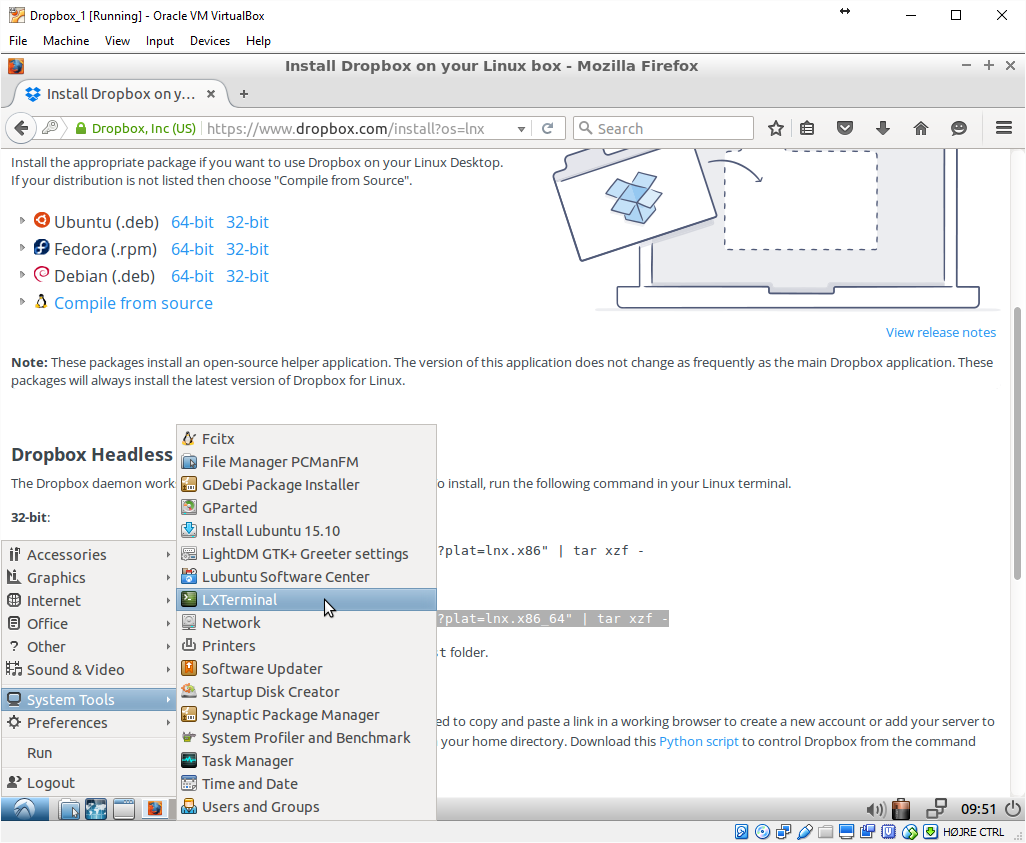1026x843 pixels.
Task: Click the Lubuntu start menu button
Action: click(25, 810)
